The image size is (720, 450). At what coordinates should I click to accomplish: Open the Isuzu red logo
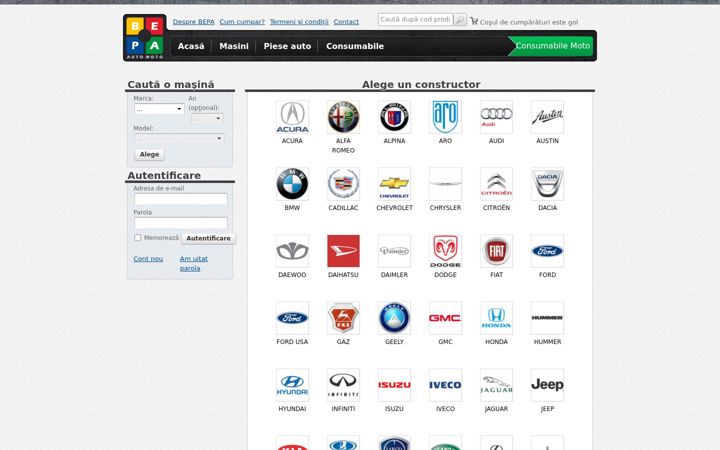[x=394, y=385]
